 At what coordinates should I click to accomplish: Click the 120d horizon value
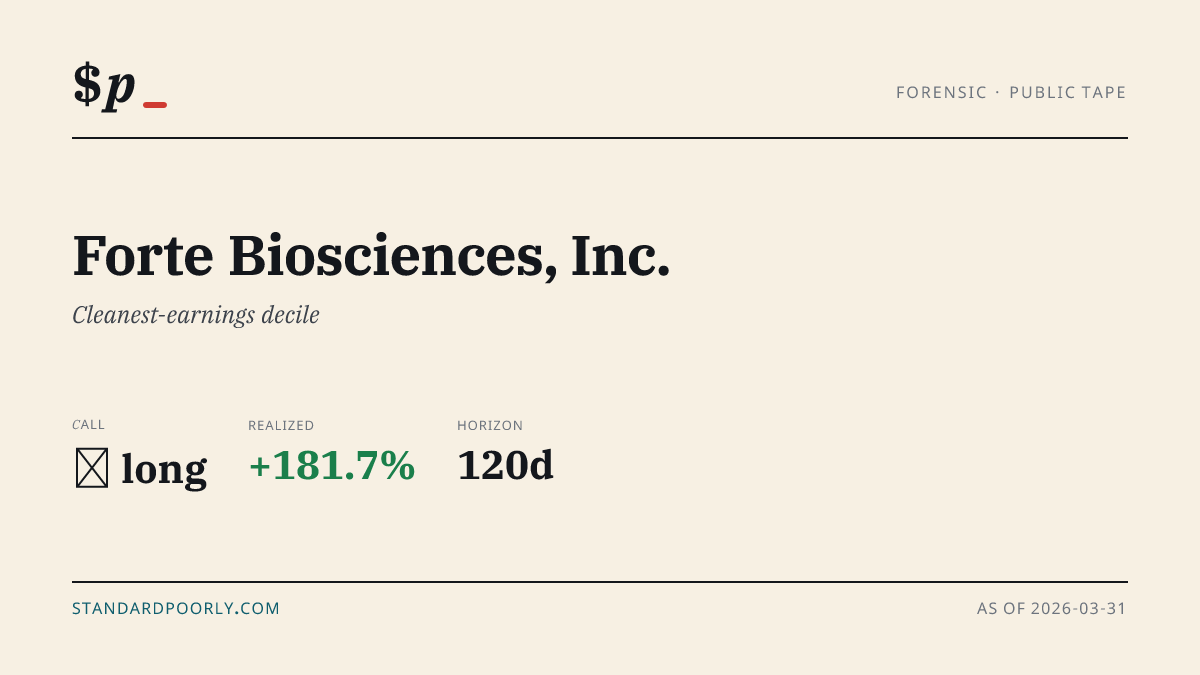505,466
